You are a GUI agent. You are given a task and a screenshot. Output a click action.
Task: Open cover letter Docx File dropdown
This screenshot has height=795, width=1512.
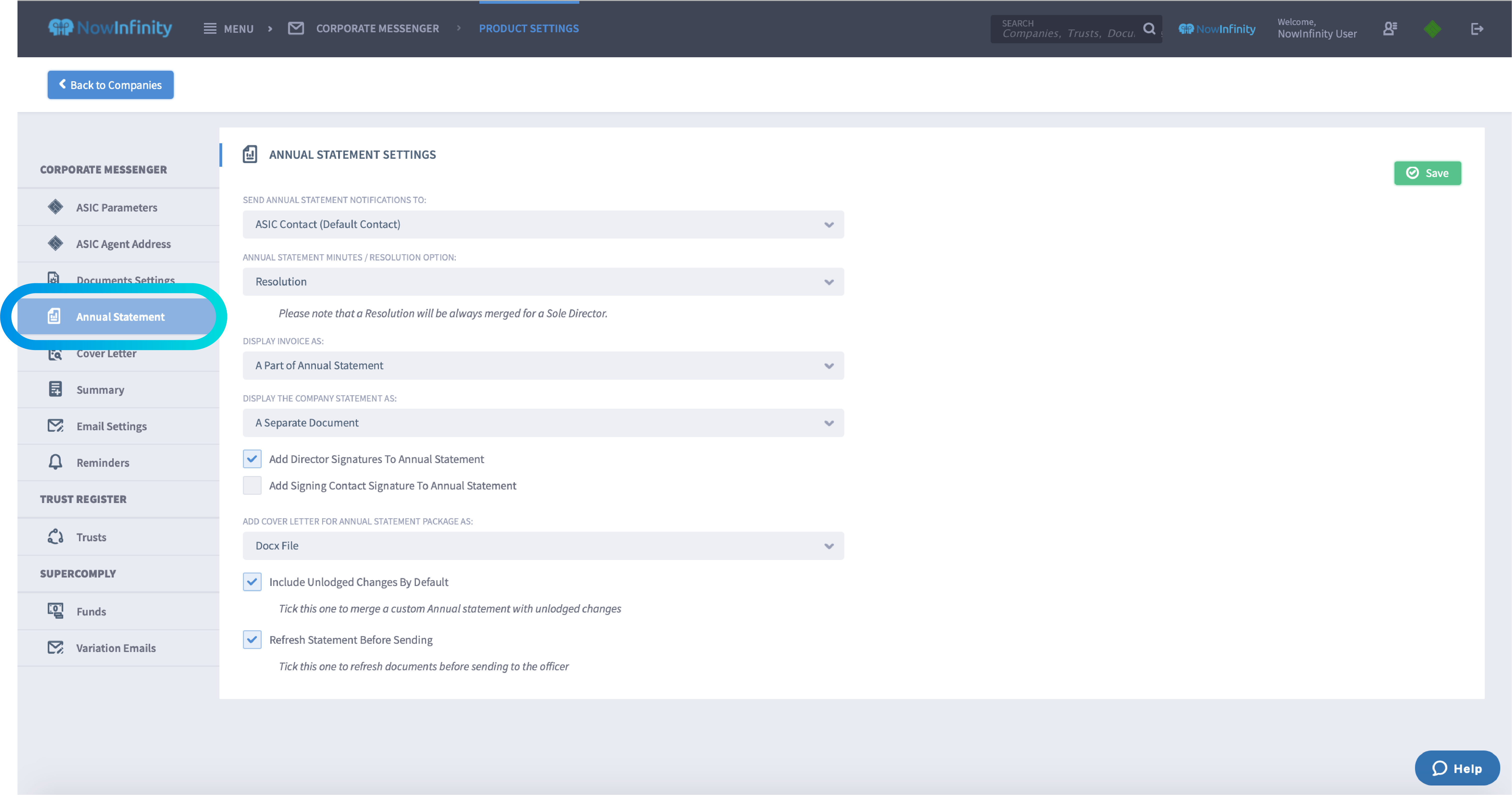tap(544, 545)
